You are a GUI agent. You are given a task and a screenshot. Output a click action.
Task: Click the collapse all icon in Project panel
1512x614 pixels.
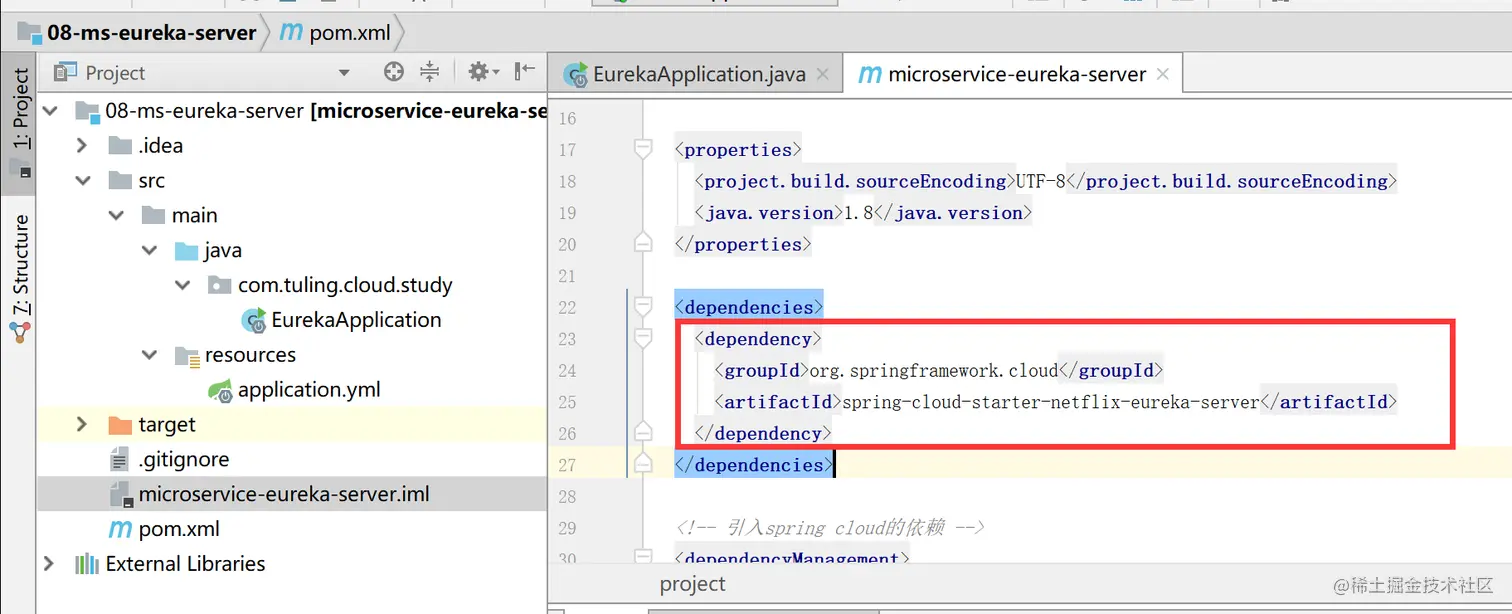pos(429,72)
